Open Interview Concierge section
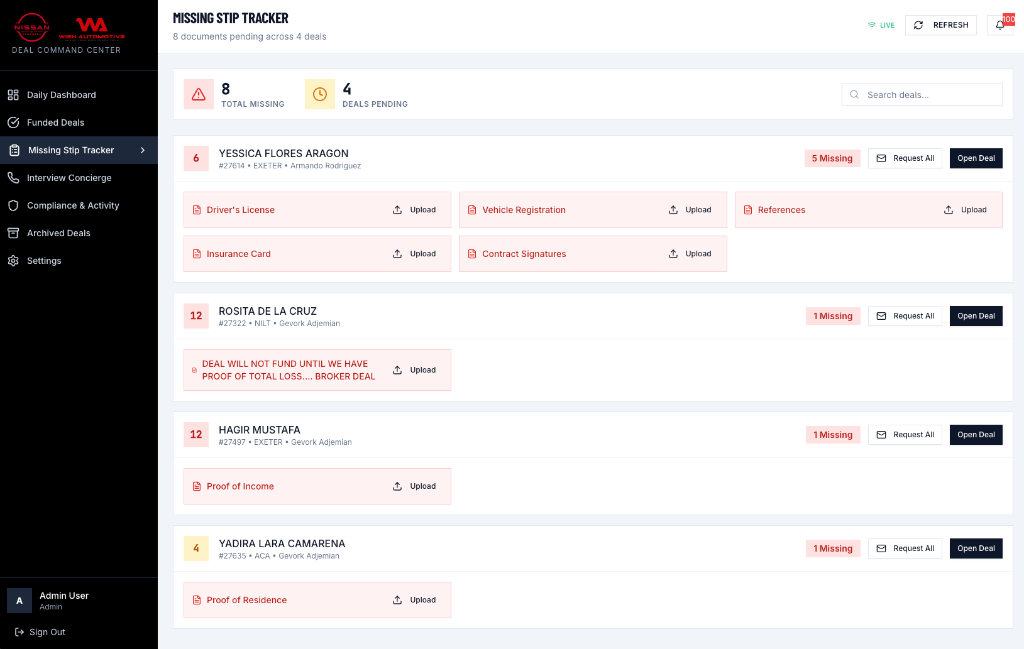This screenshot has width=1024, height=649. point(79,178)
